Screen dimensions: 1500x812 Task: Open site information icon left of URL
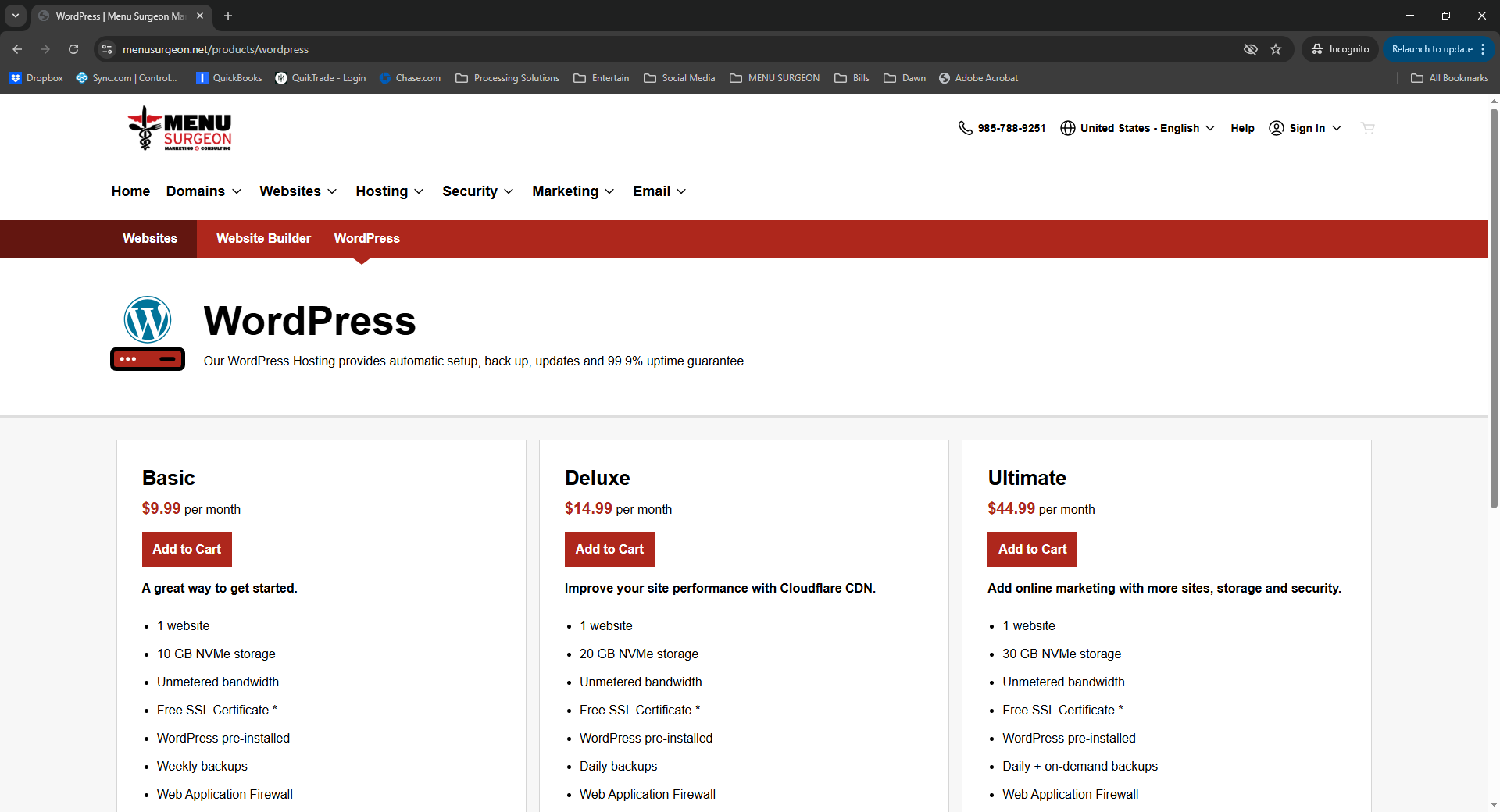[x=107, y=49]
